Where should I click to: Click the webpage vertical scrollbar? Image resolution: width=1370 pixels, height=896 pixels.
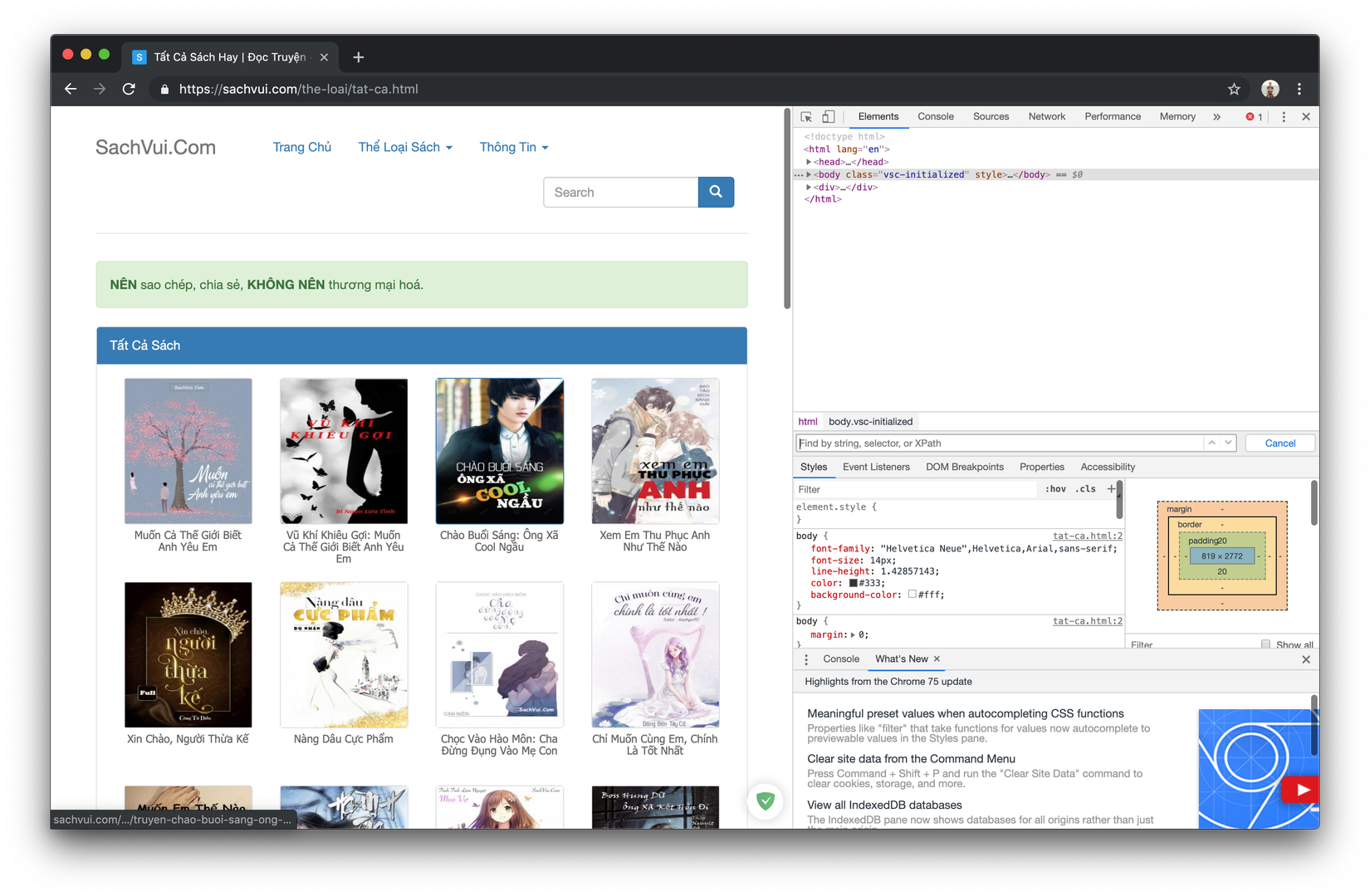787,208
